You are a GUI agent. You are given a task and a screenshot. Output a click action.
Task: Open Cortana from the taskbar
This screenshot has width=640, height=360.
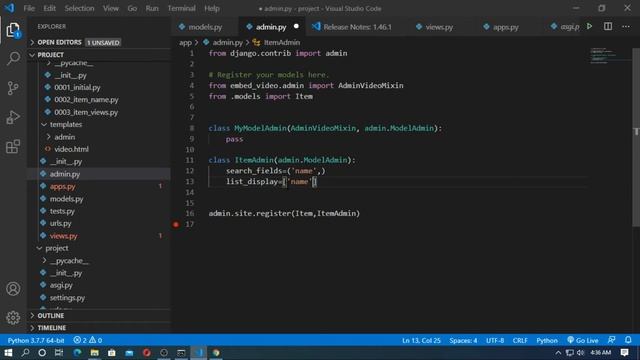pyautogui.click(x=42, y=353)
